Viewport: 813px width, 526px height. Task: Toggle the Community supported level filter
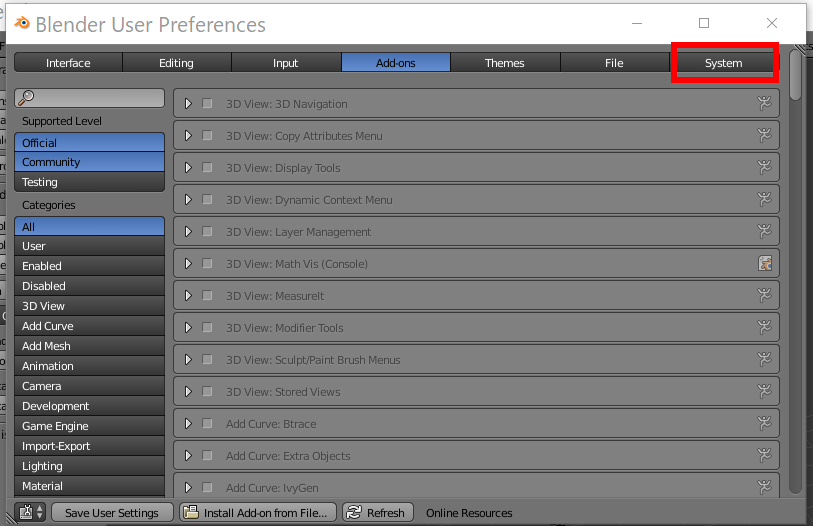pyautogui.click(x=90, y=162)
